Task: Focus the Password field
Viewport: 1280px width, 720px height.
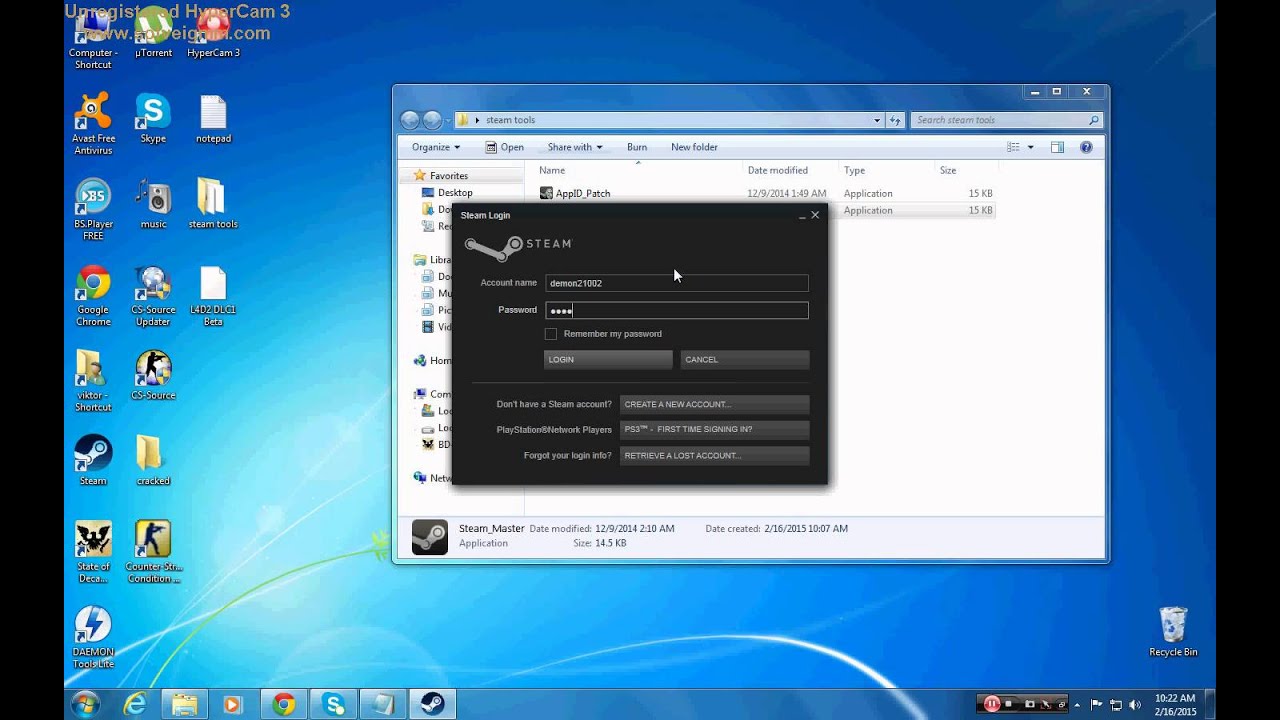Action: 677,310
